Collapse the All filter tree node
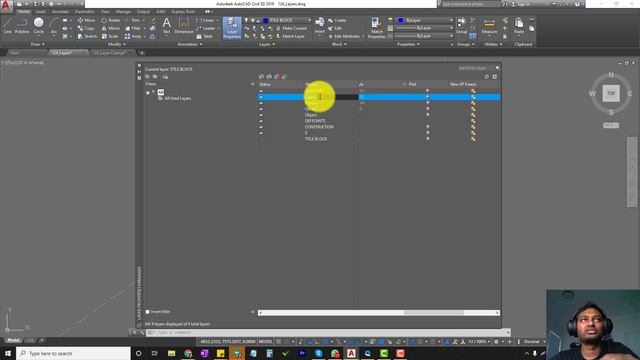640x360 pixels. pyautogui.click(x=148, y=93)
